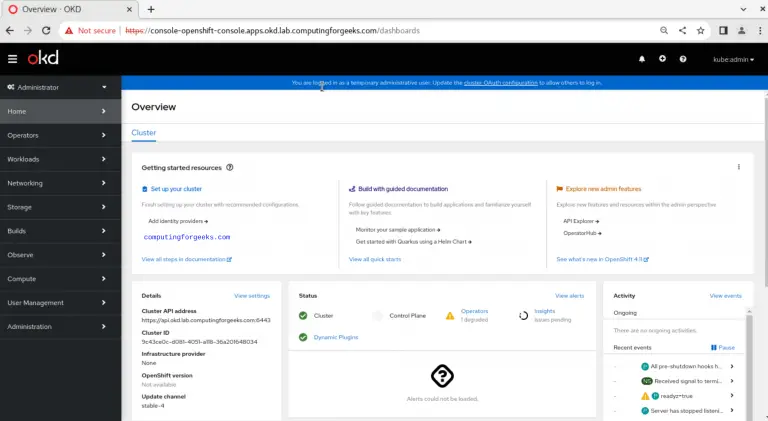768x421 pixels.
Task: Open the kube:admin user dropdown
Action: coord(727,59)
